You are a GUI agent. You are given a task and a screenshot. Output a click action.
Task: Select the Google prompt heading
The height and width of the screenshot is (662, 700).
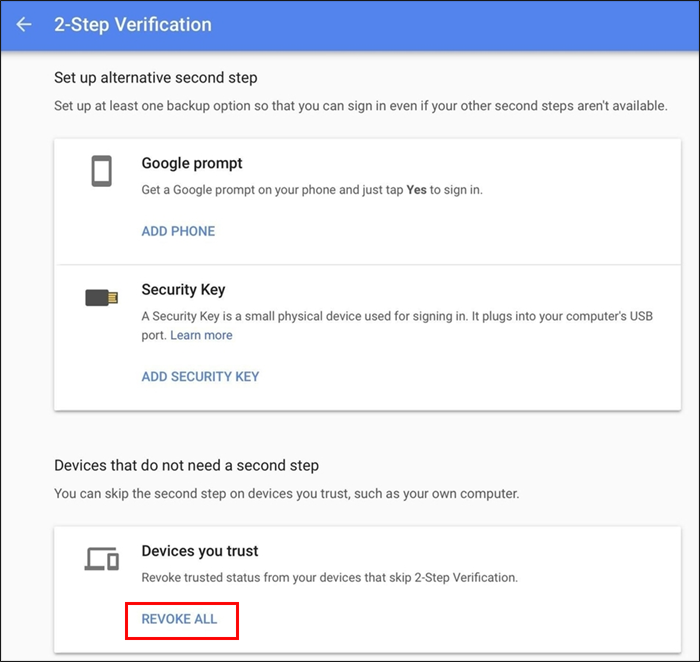(x=192, y=163)
